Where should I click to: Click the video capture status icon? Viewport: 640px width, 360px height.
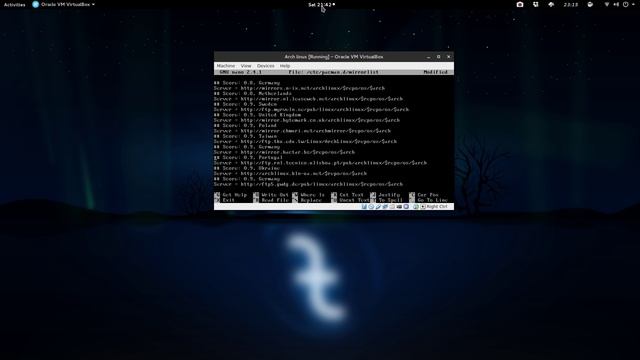(x=406, y=207)
